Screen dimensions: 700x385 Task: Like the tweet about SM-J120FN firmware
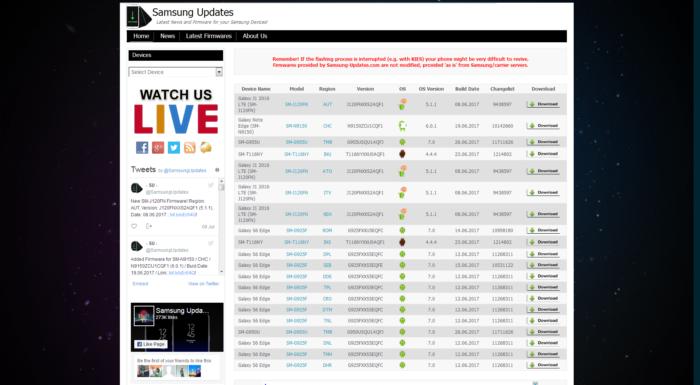click(134, 226)
